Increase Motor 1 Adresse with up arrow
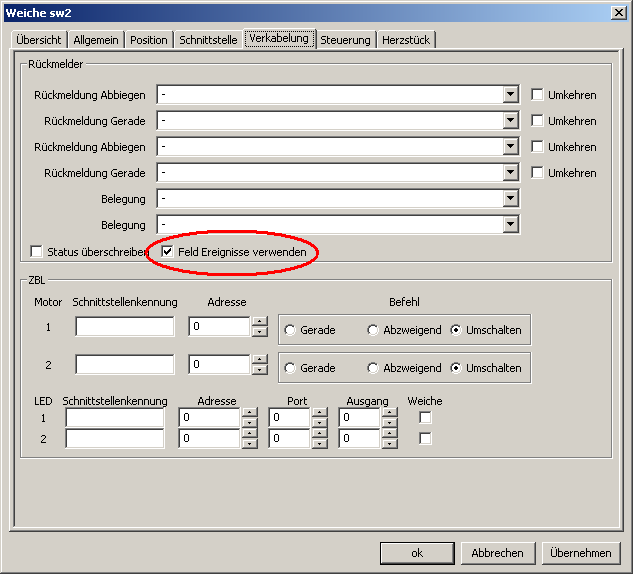The image size is (633, 574). [x=260, y=322]
